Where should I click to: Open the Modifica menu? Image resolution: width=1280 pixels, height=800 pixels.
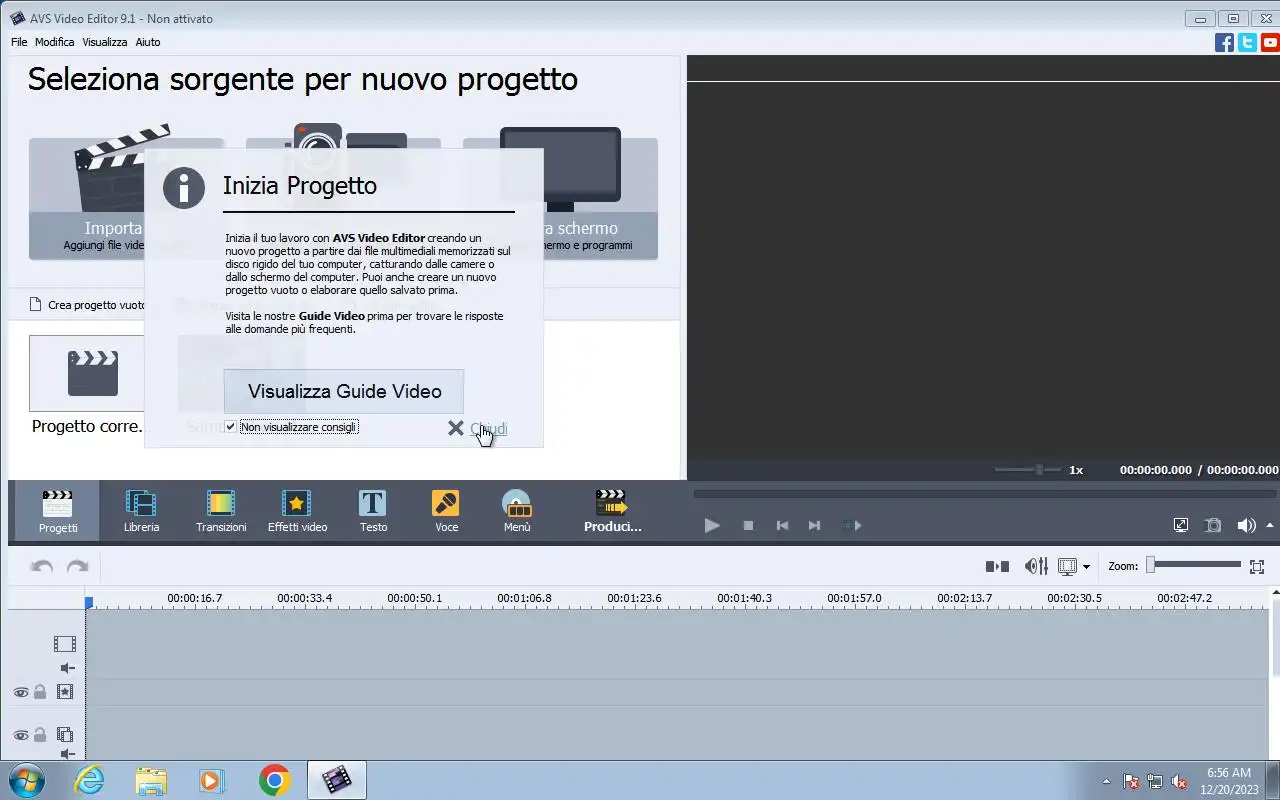click(55, 42)
